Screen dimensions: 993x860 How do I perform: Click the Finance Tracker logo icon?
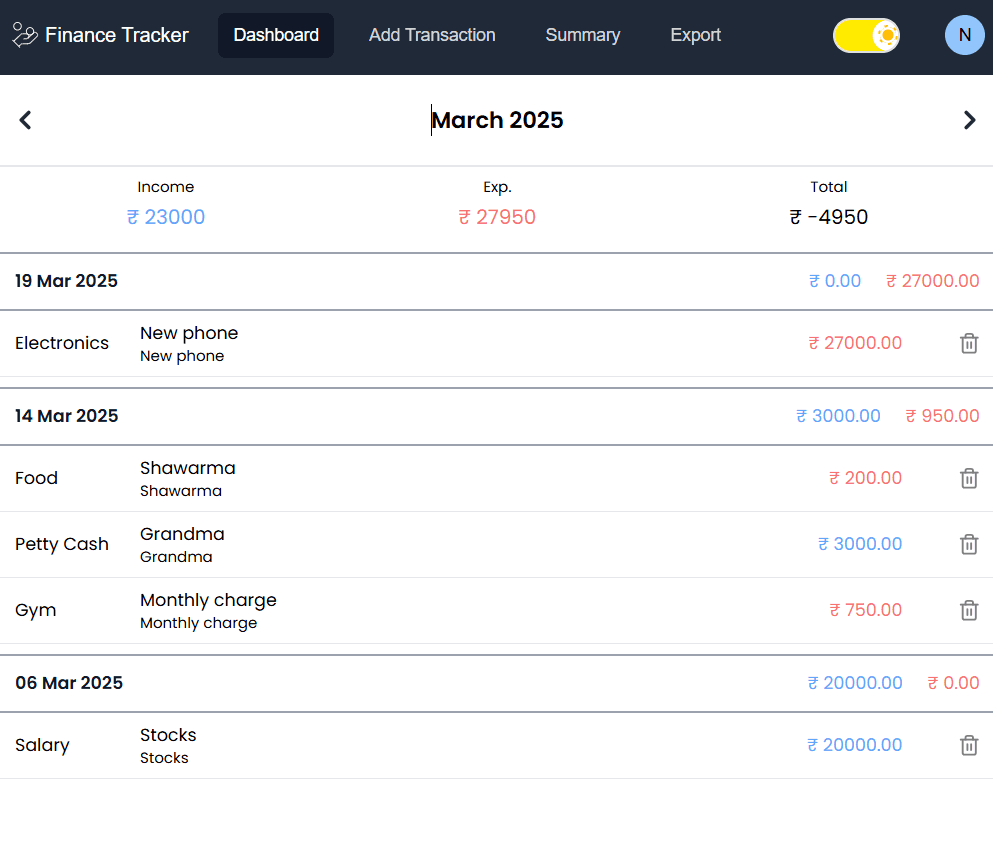(25, 35)
